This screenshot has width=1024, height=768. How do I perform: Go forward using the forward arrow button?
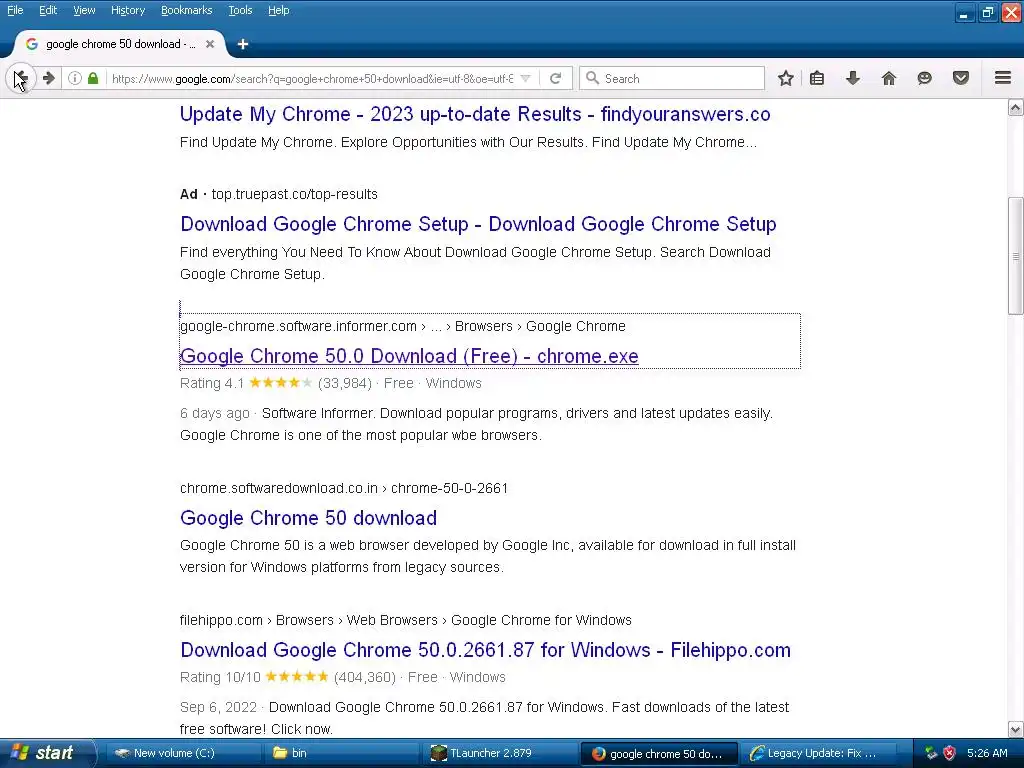click(48, 78)
